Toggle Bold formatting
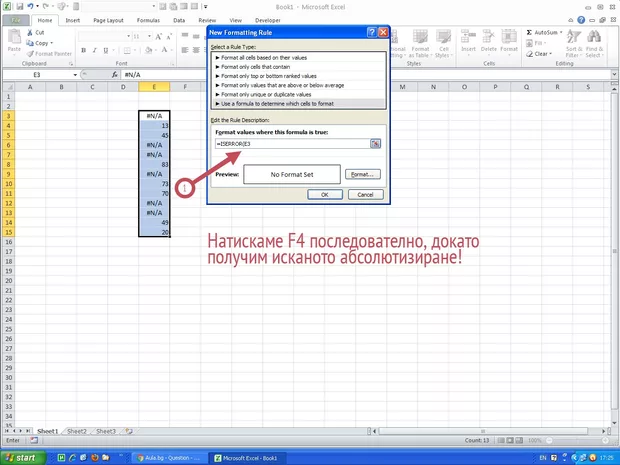Viewport: 620px width, 465px height. coord(83,50)
